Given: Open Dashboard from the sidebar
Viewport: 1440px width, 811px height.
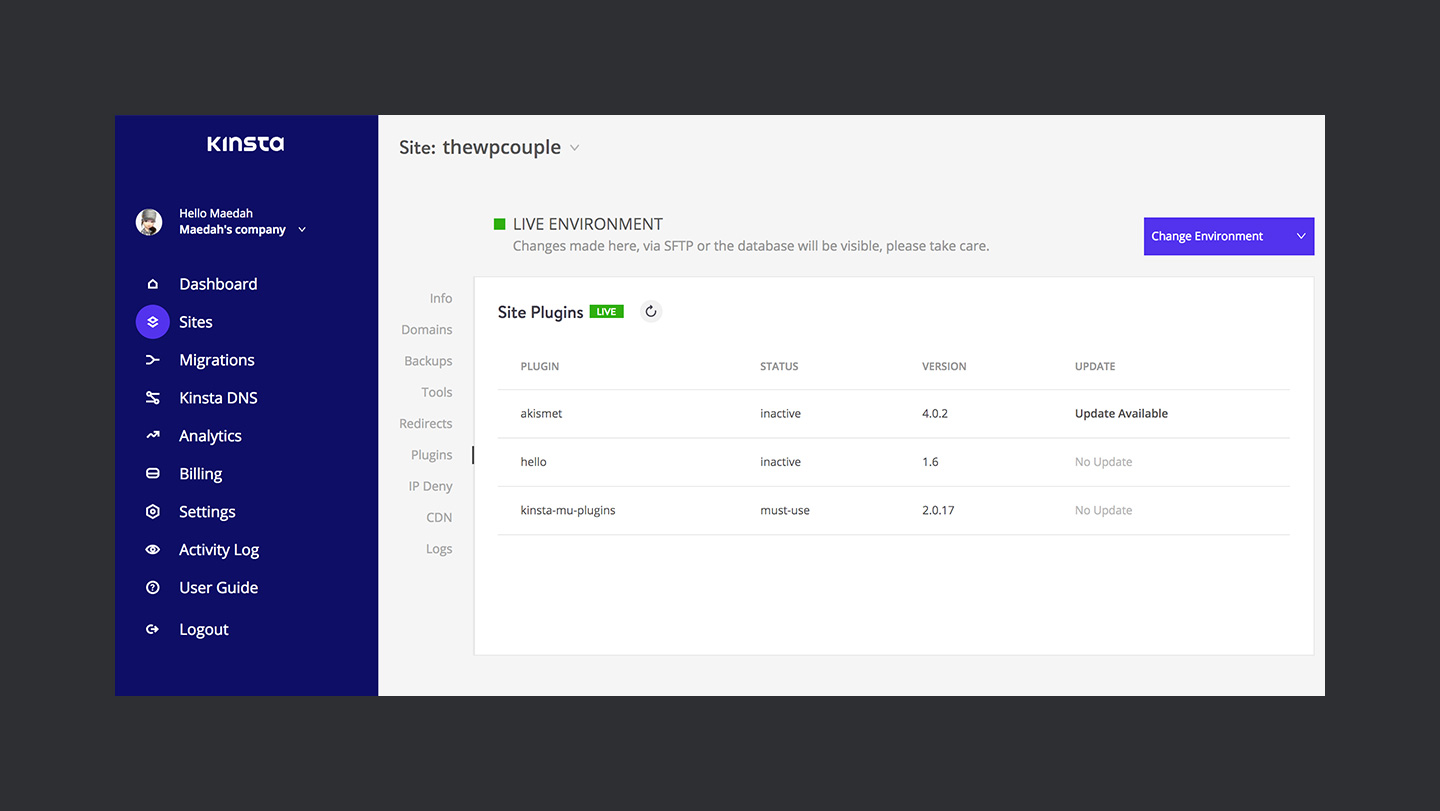Looking at the screenshot, I should coord(218,284).
